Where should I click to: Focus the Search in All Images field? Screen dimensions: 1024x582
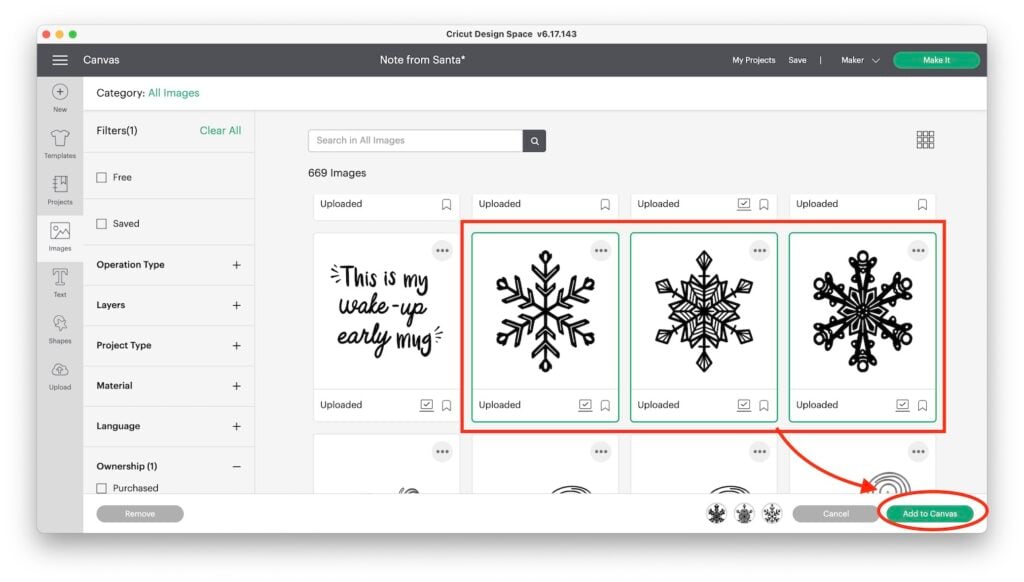(415, 140)
